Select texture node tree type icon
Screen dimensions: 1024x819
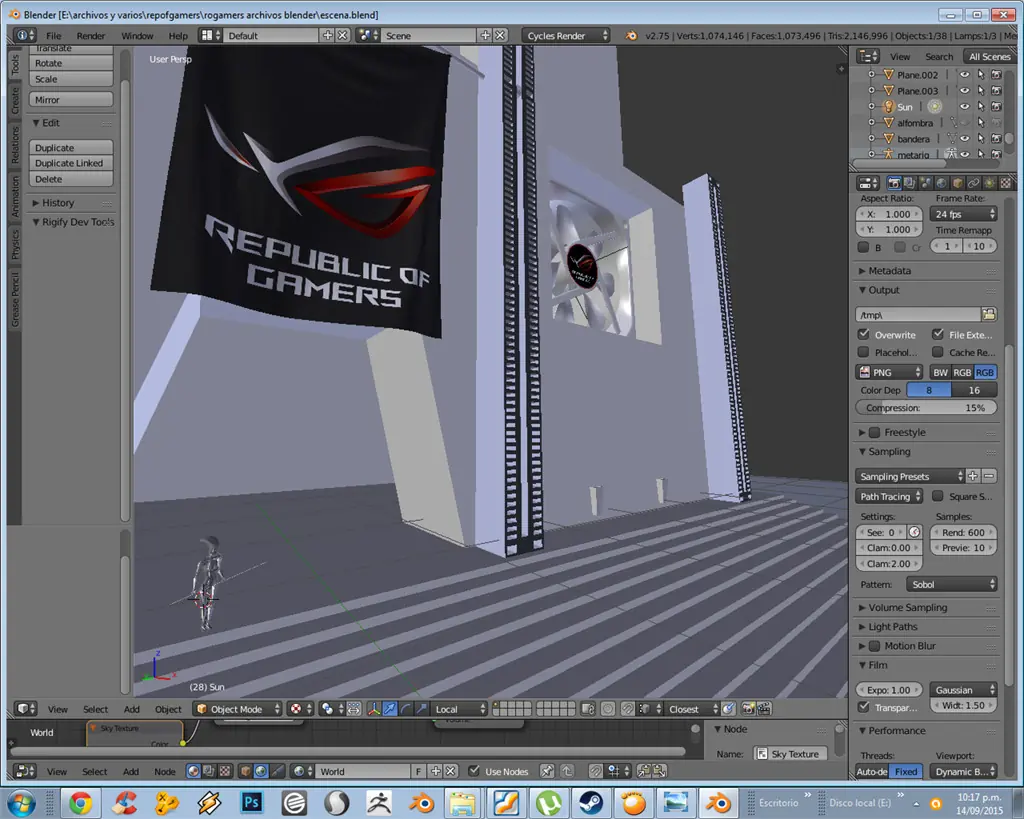[225, 771]
